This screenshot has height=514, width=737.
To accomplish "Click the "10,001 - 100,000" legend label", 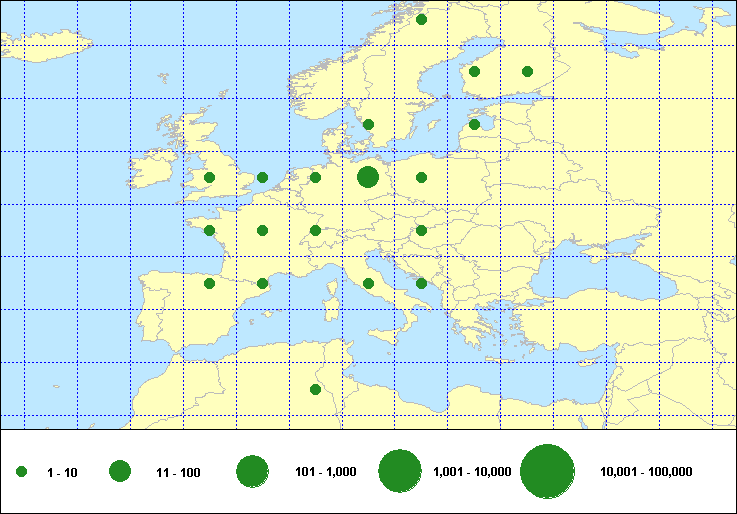I will 645,472.
